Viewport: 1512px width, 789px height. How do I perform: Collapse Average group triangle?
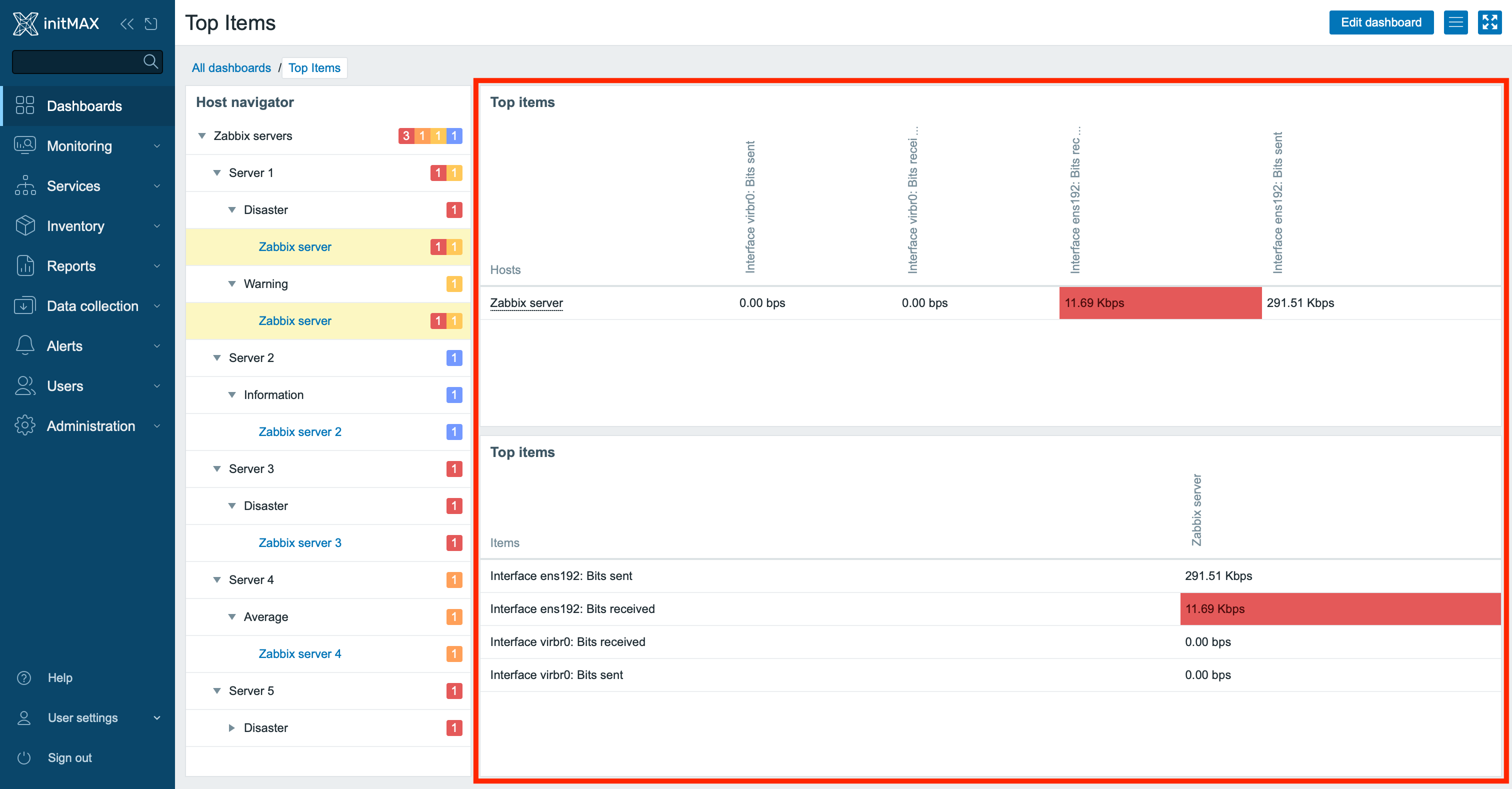pyautogui.click(x=232, y=616)
